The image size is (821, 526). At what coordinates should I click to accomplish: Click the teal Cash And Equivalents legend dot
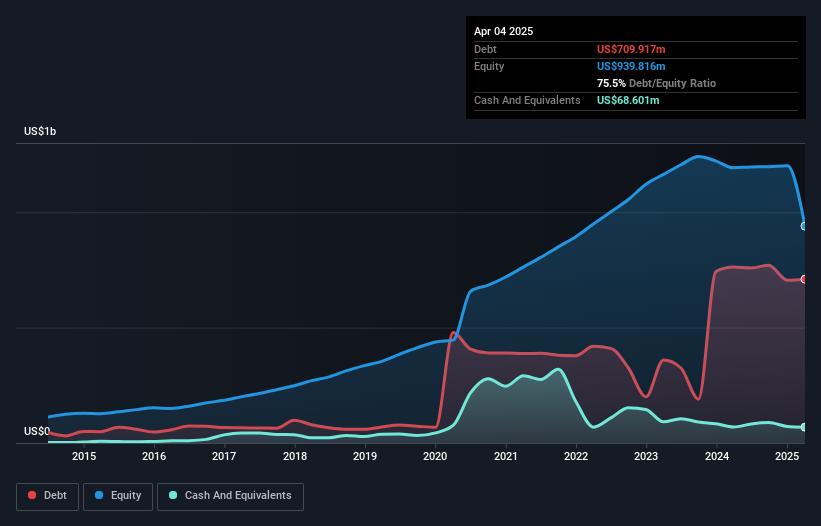[x=173, y=495]
